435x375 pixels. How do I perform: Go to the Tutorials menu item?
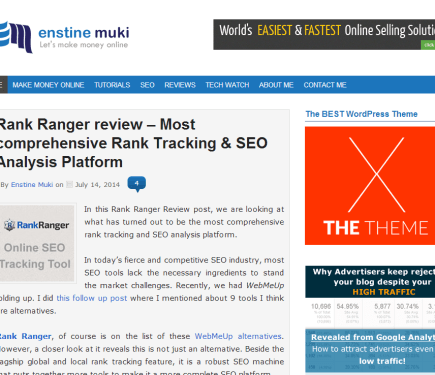pos(112,85)
